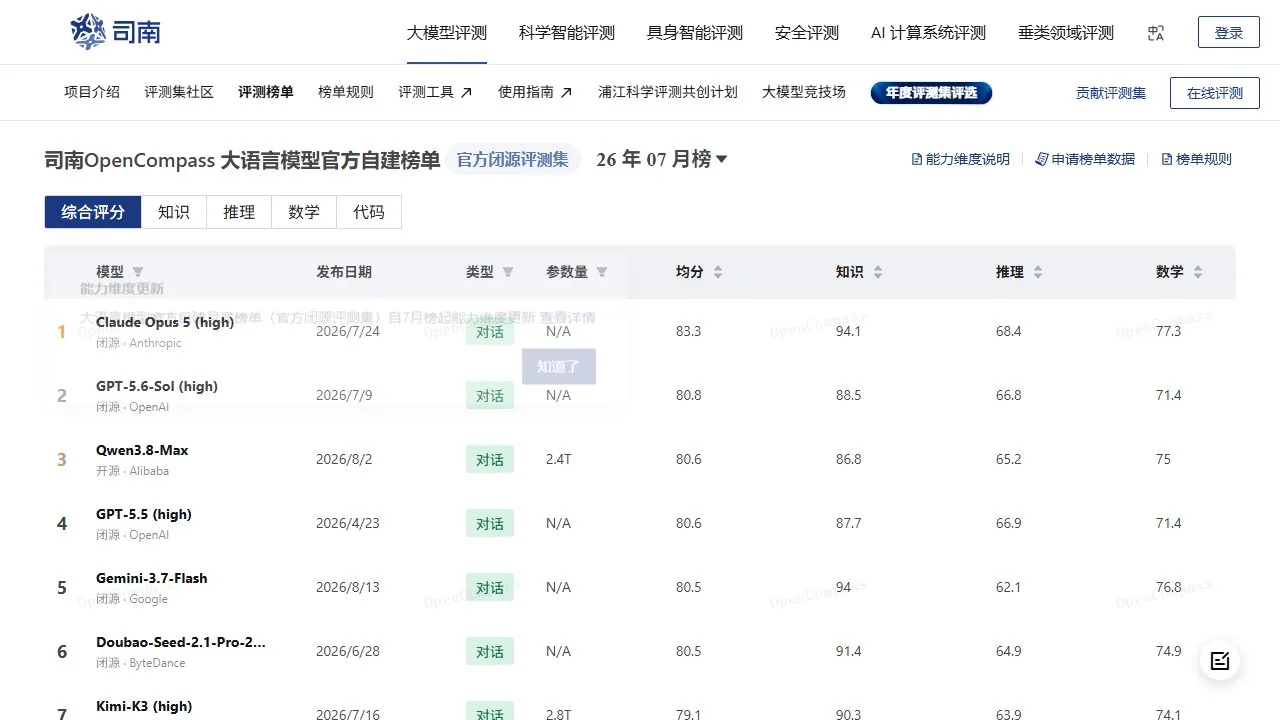Click the 贡献评测集 link

[x=1111, y=93]
